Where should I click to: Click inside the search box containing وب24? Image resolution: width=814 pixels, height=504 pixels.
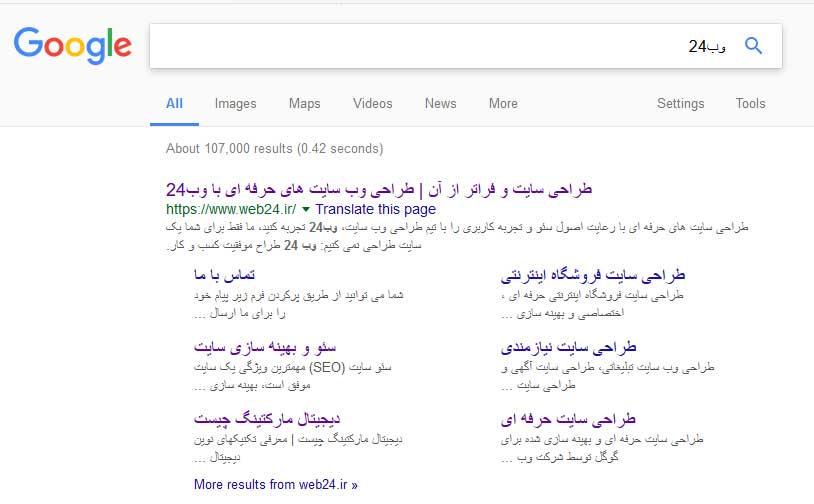point(466,46)
